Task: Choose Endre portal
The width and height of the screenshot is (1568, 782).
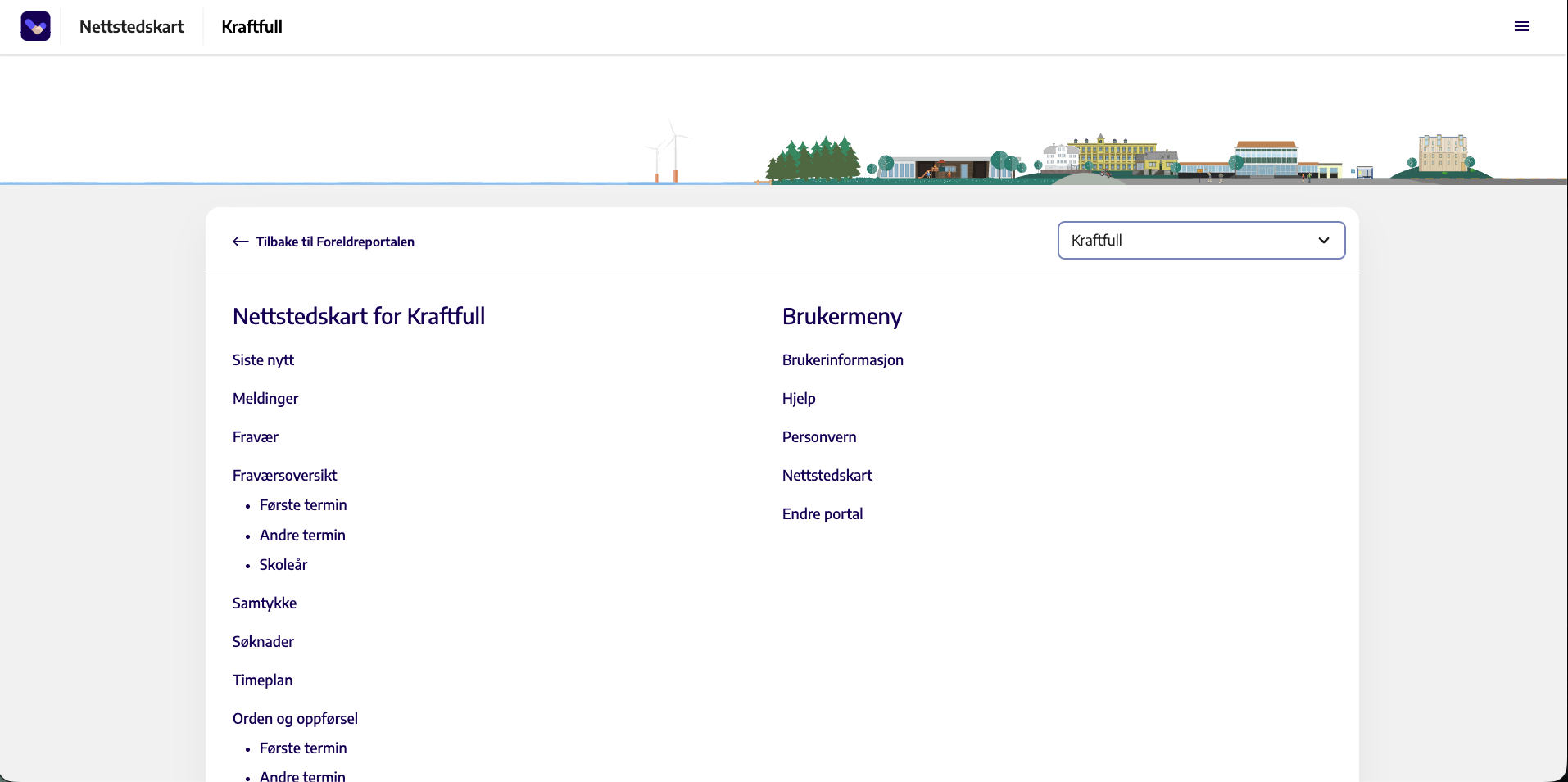Action: click(823, 514)
